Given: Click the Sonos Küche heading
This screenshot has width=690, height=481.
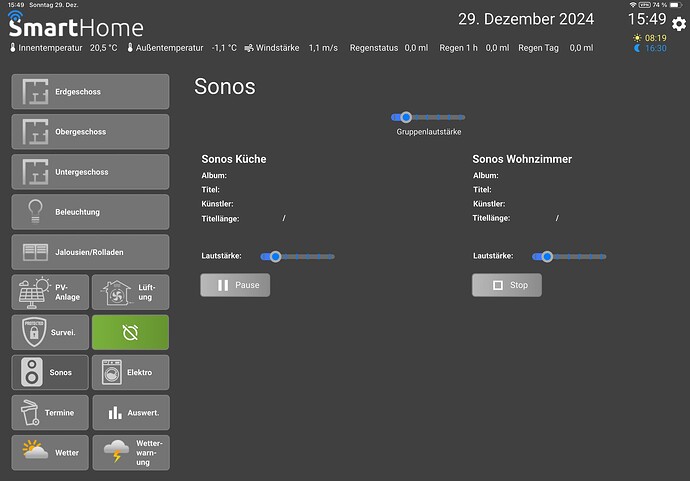Looking at the screenshot, I should 234,159.
